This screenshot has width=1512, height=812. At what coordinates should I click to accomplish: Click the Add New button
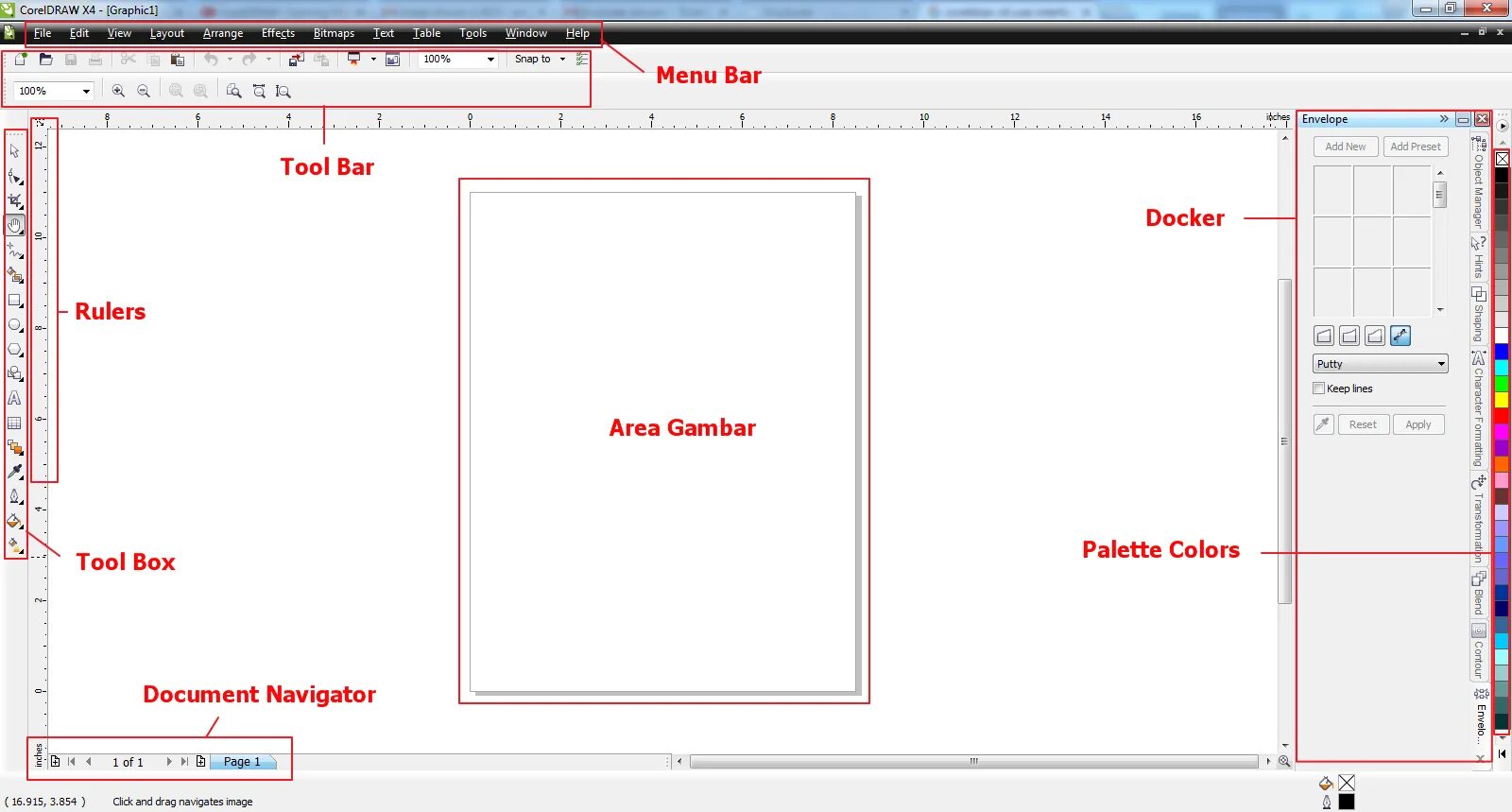[x=1346, y=147]
